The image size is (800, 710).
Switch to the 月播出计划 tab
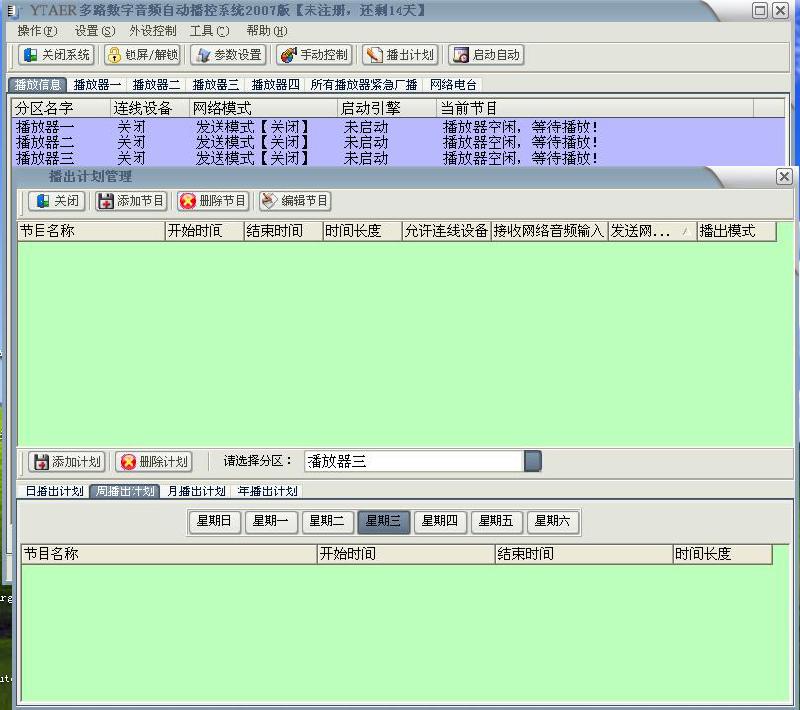196,491
